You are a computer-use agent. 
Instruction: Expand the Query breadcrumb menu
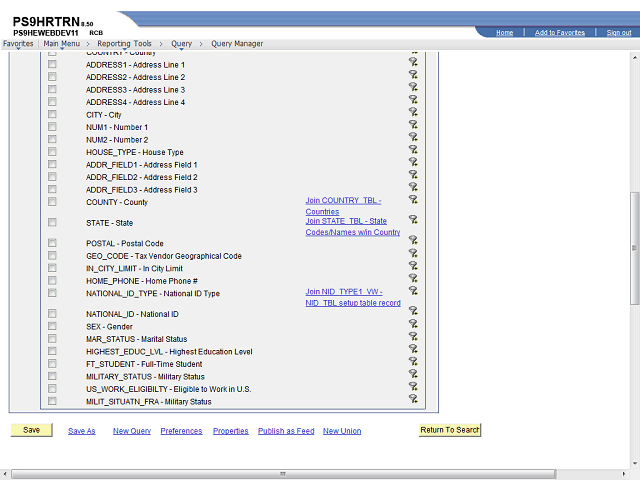[181, 44]
